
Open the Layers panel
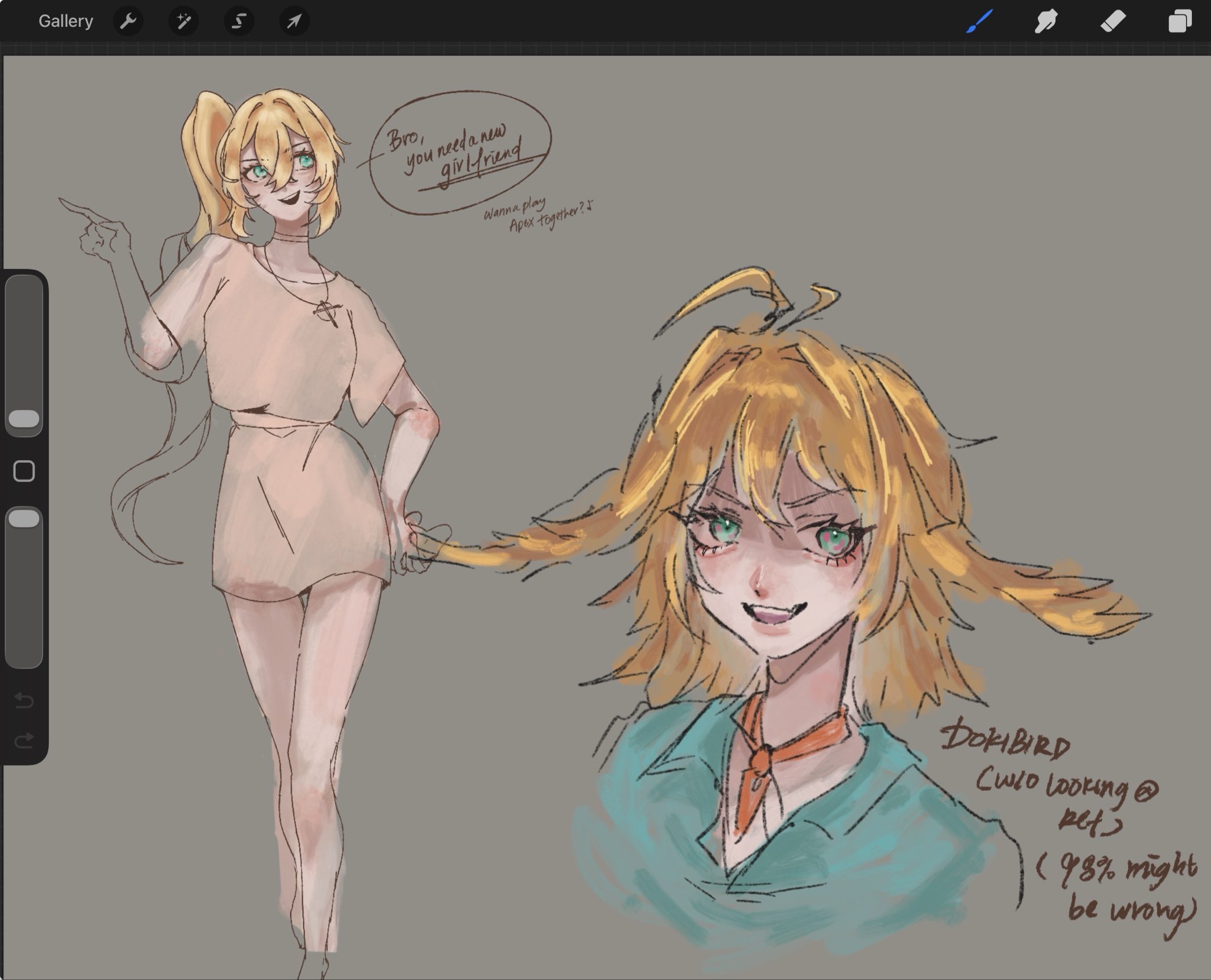1179,21
